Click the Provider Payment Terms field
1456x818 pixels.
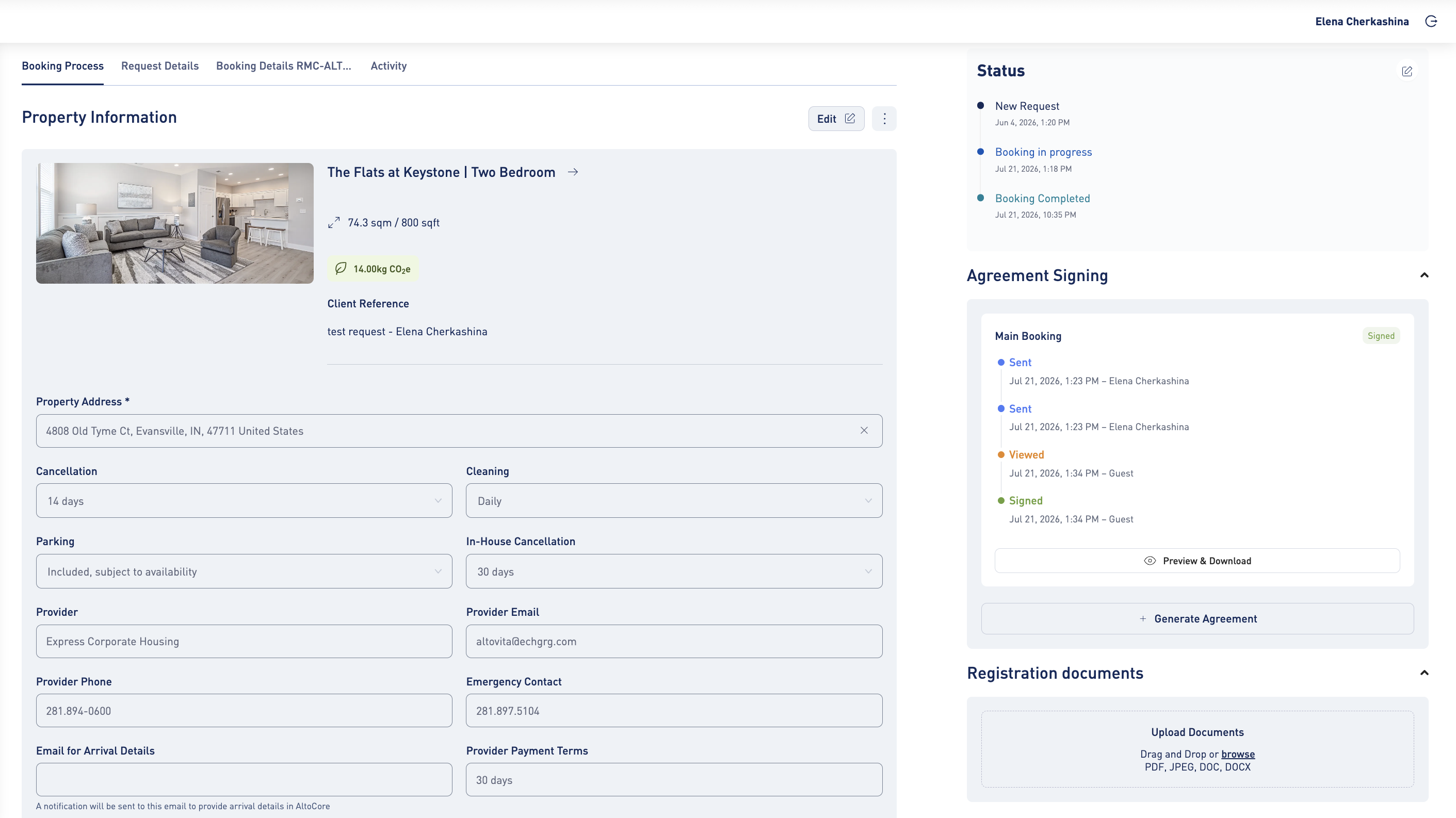tap(674, 780)
